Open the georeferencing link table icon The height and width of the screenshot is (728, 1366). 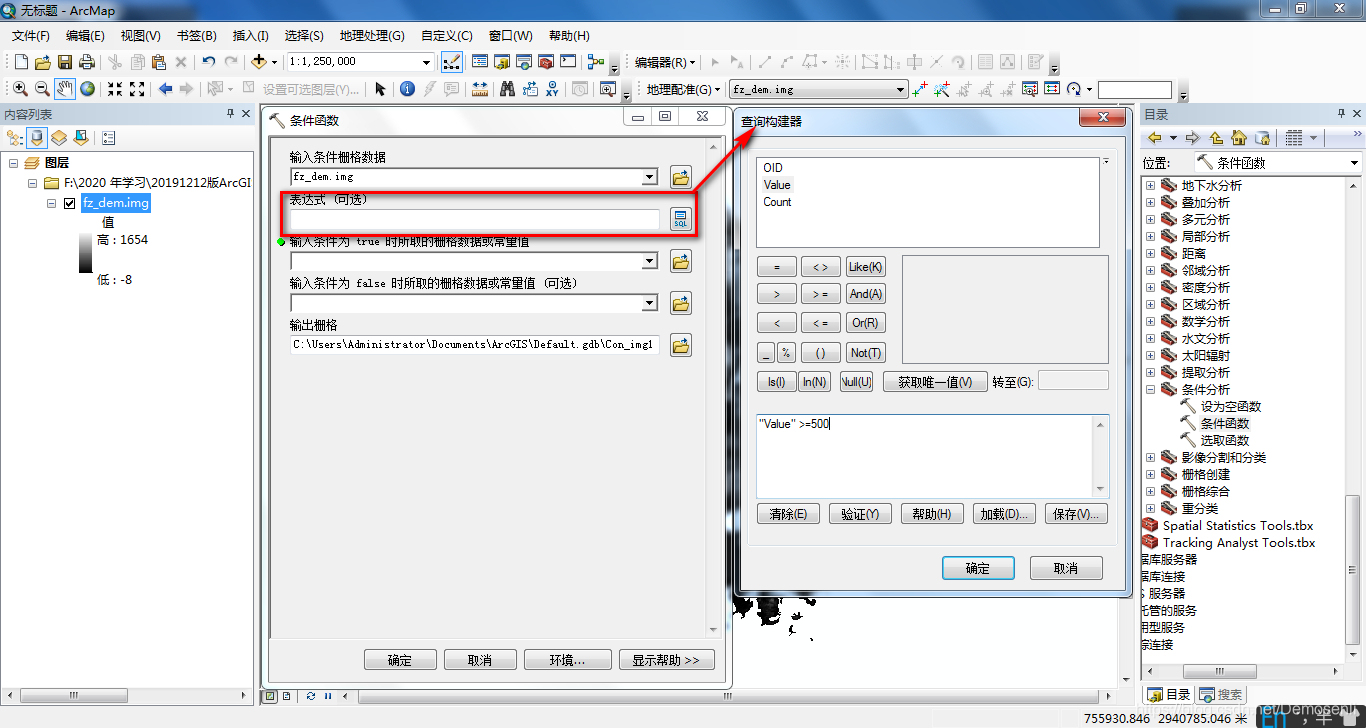1052,89
